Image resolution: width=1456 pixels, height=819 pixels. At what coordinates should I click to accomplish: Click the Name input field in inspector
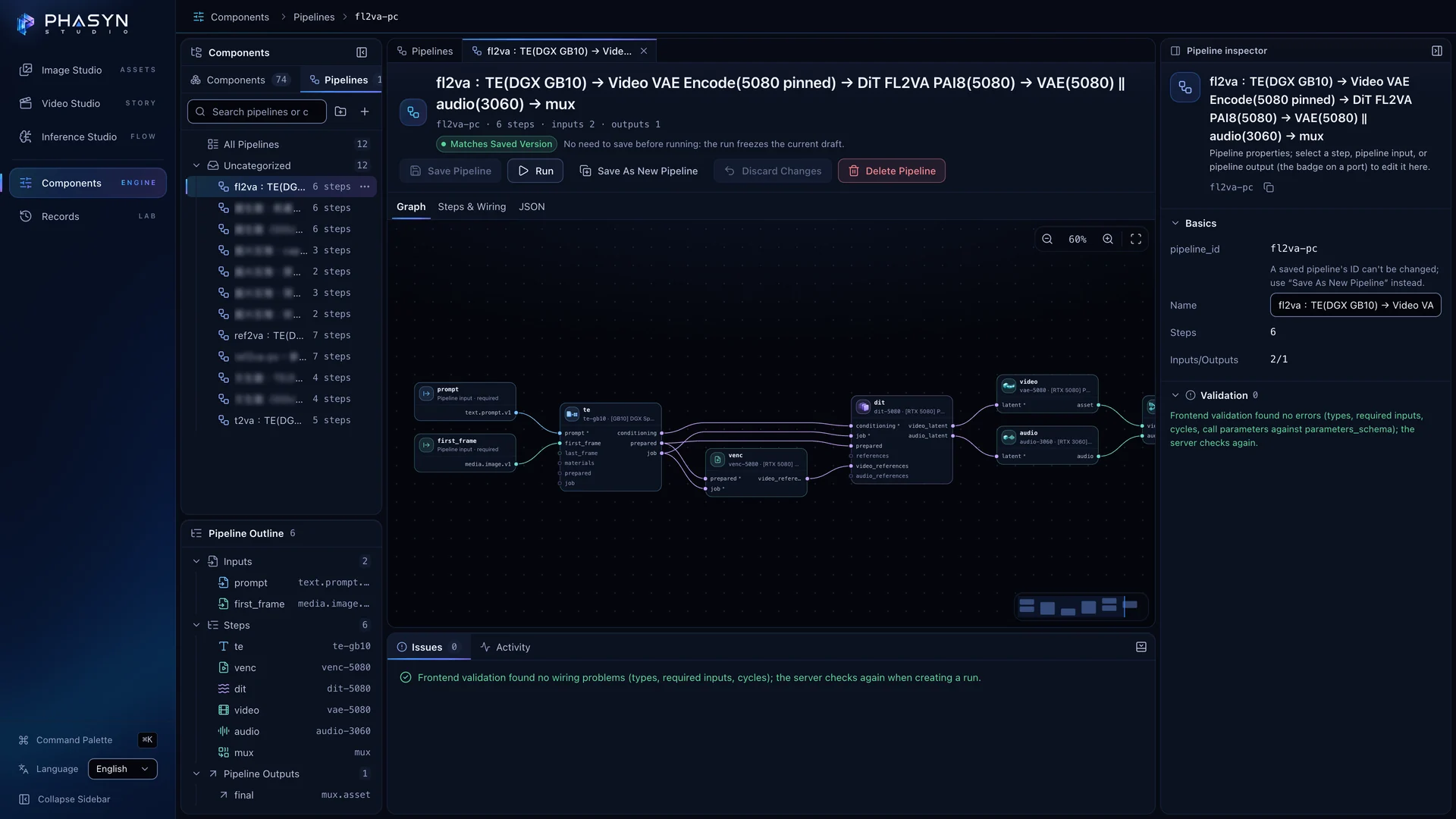[x=1355, y=305]
